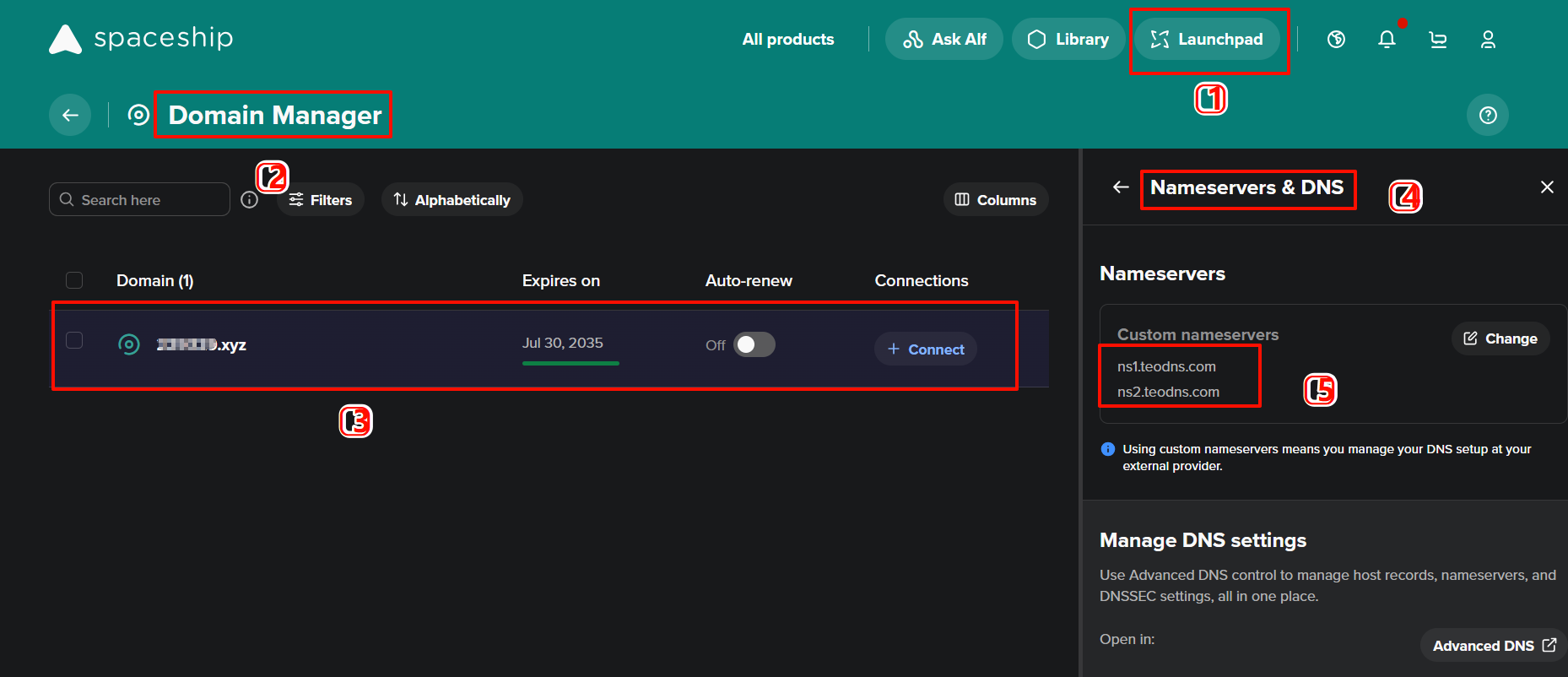Image resolution: width=1568 pixels, height=677 pixels.
Task: Click Change custom nameservers
Action: (1500, 338)
